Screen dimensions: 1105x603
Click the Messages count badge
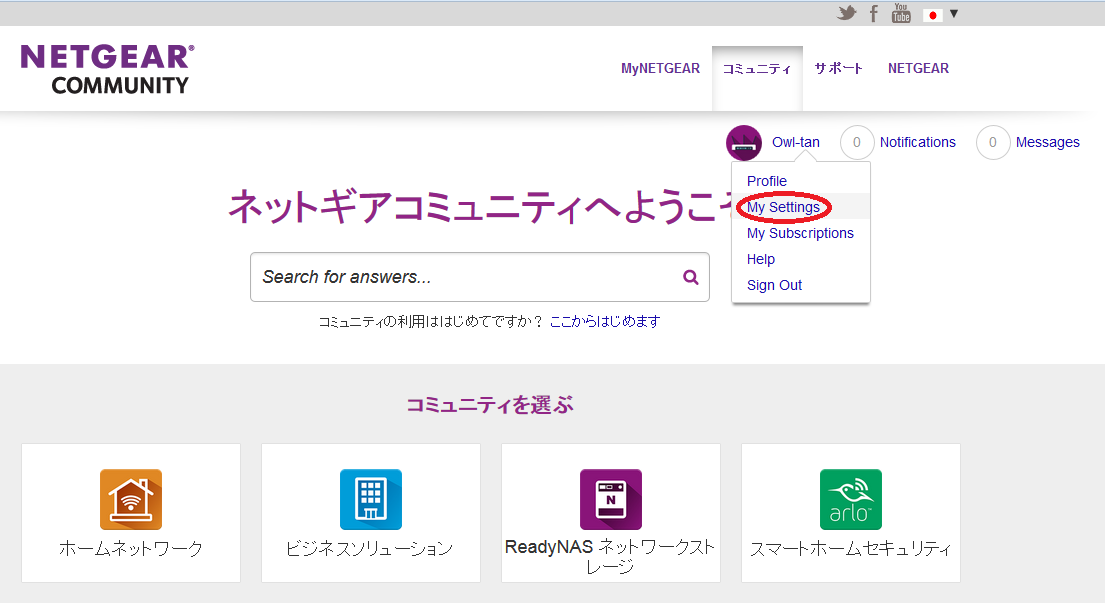coord(993,142)
